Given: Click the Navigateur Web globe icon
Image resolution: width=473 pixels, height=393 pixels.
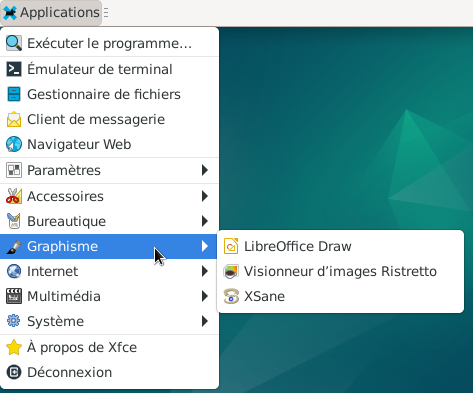Looking at the screenshot, I should coord(14,144).
